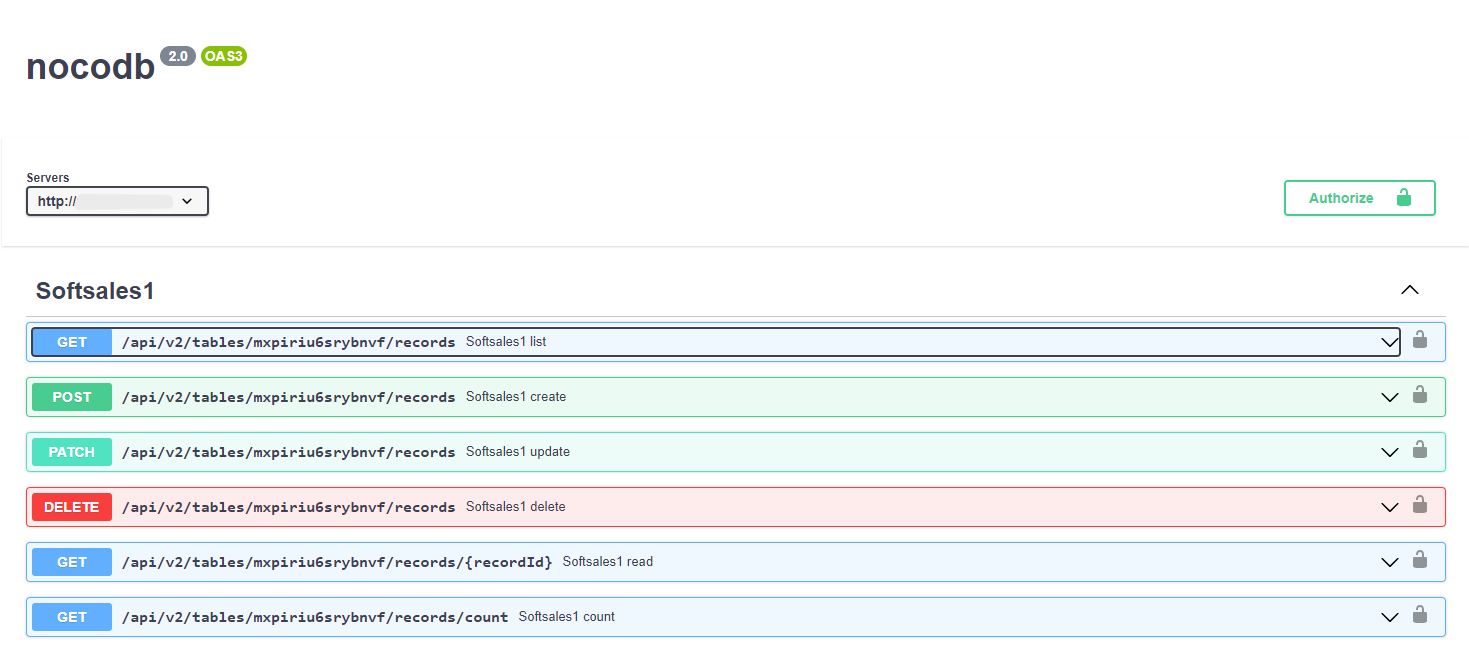Click the lock icon on Softsales1 read row
The height and width of the screenshot is (672, 1469).
1419,561
